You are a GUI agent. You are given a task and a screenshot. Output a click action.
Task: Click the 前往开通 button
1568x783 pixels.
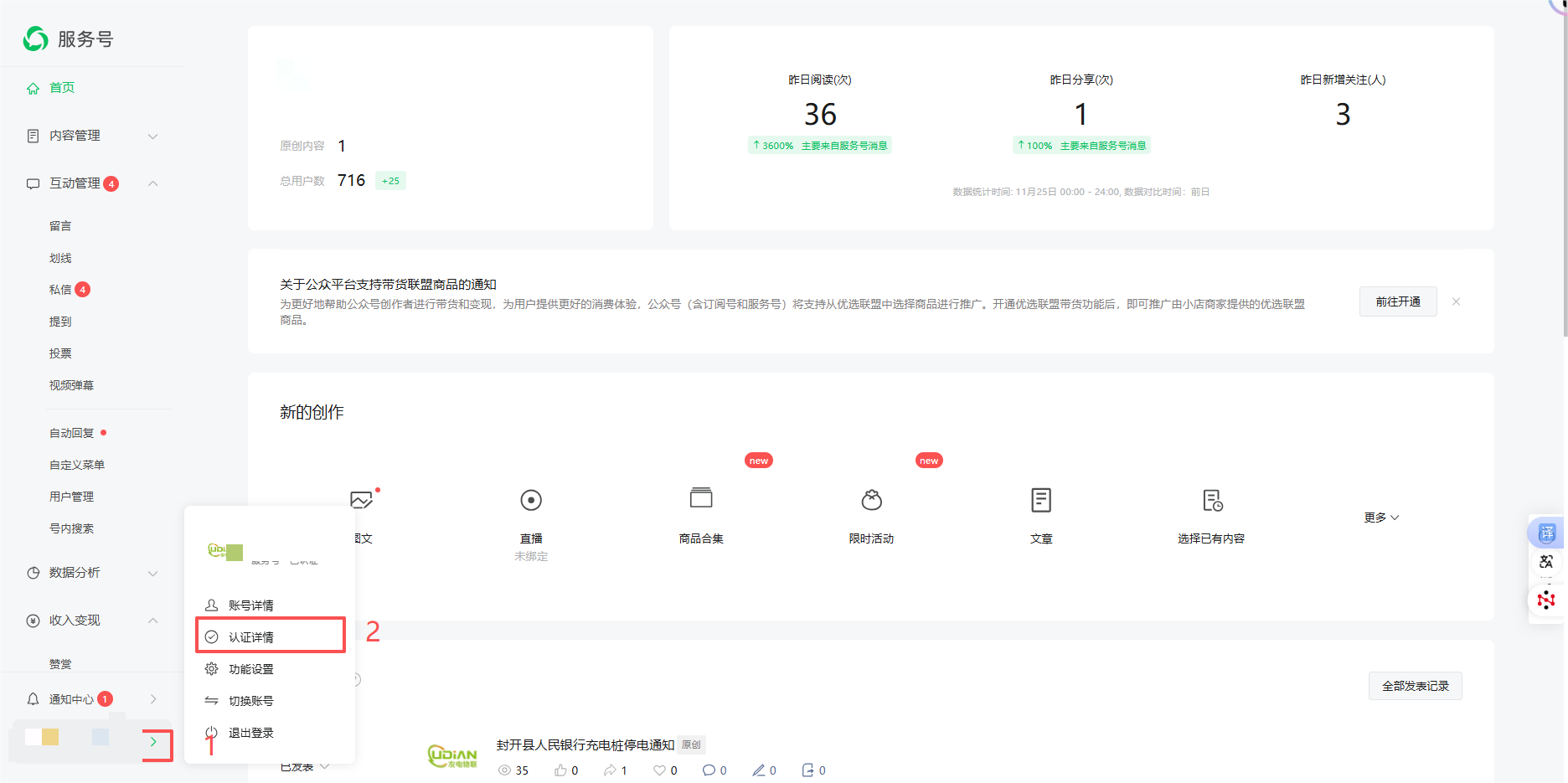point(1397,301)
